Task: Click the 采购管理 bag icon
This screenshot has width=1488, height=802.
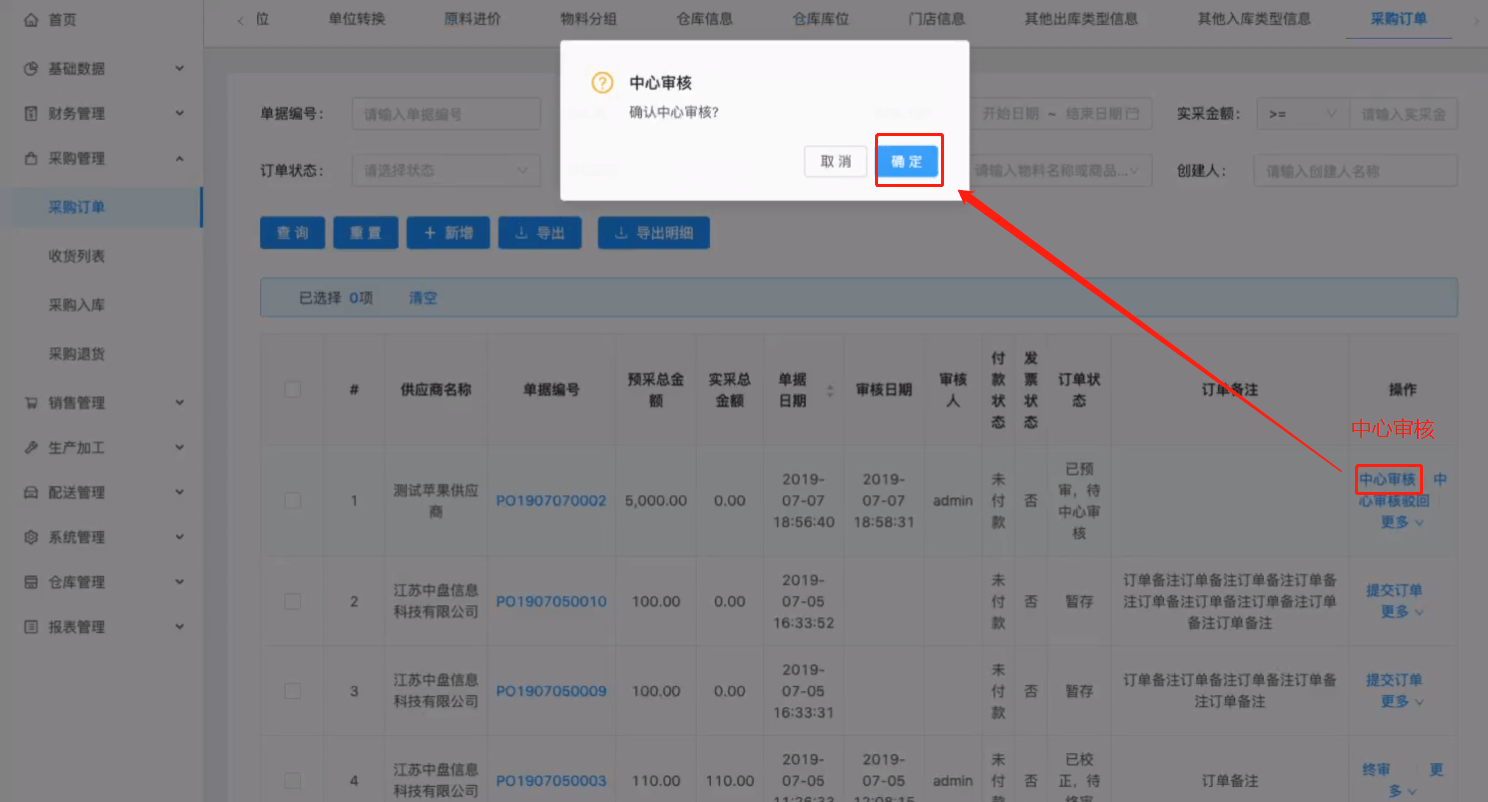Action: tap(31, 158)
